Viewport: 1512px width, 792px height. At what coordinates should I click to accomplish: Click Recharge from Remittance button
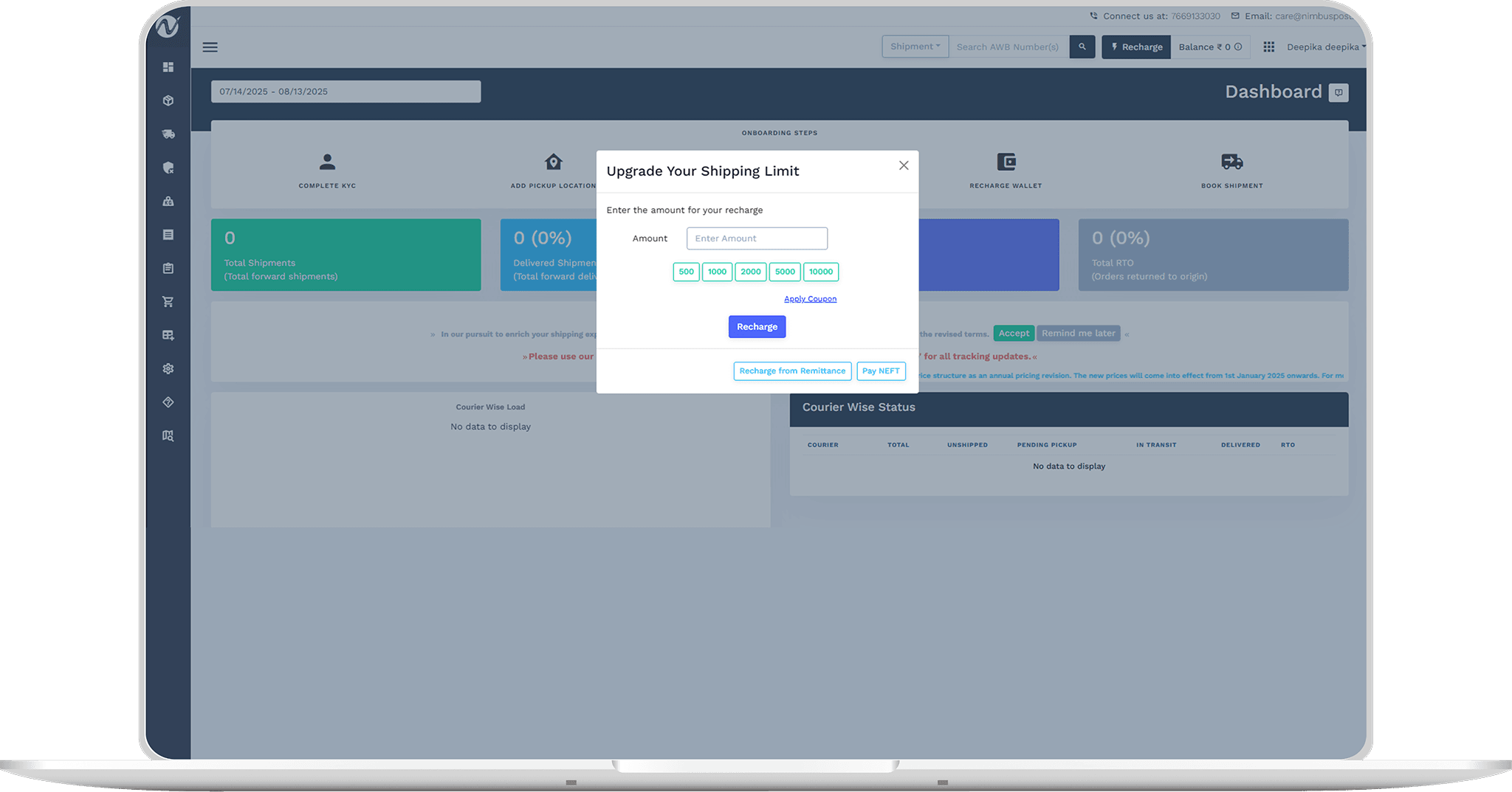point(792,371)
